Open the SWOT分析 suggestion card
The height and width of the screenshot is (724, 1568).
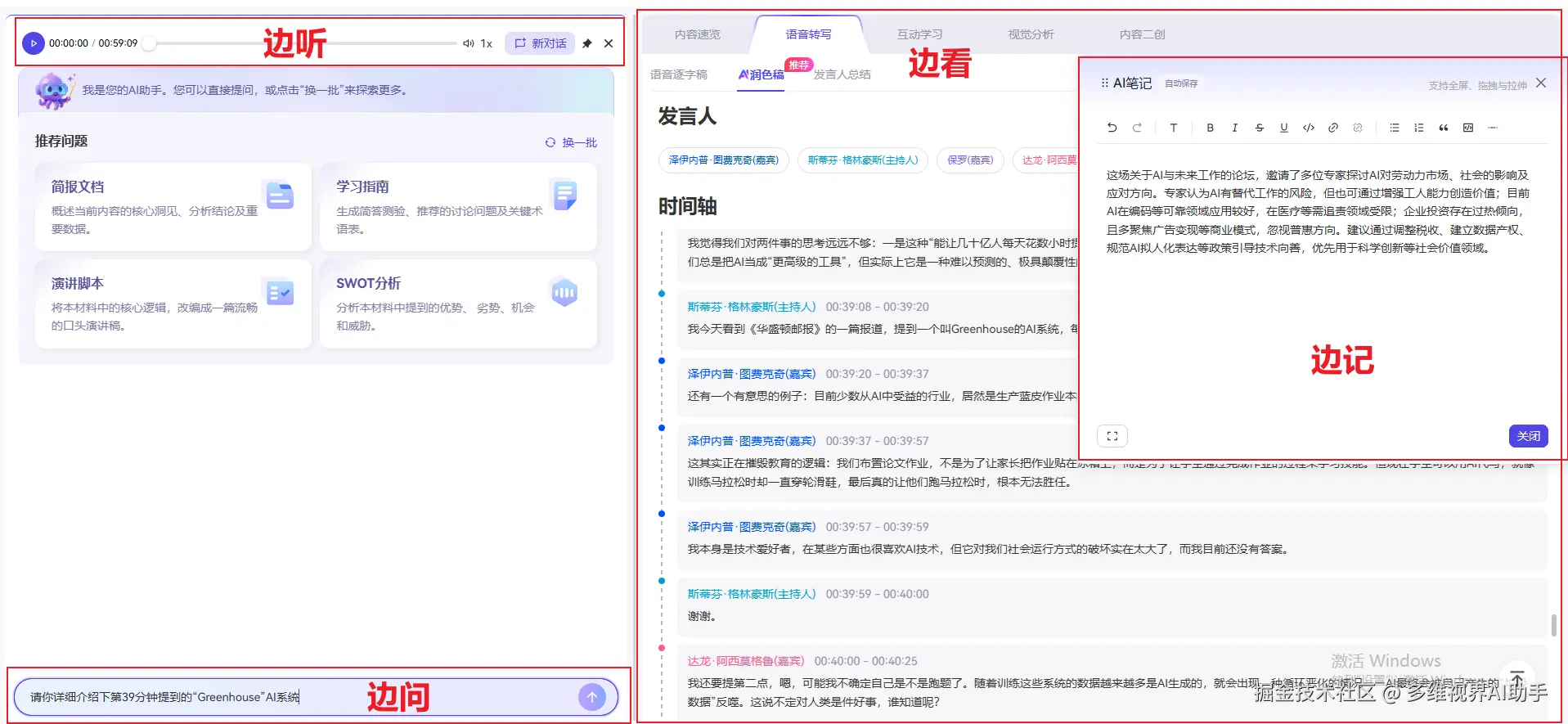[458, 304]
